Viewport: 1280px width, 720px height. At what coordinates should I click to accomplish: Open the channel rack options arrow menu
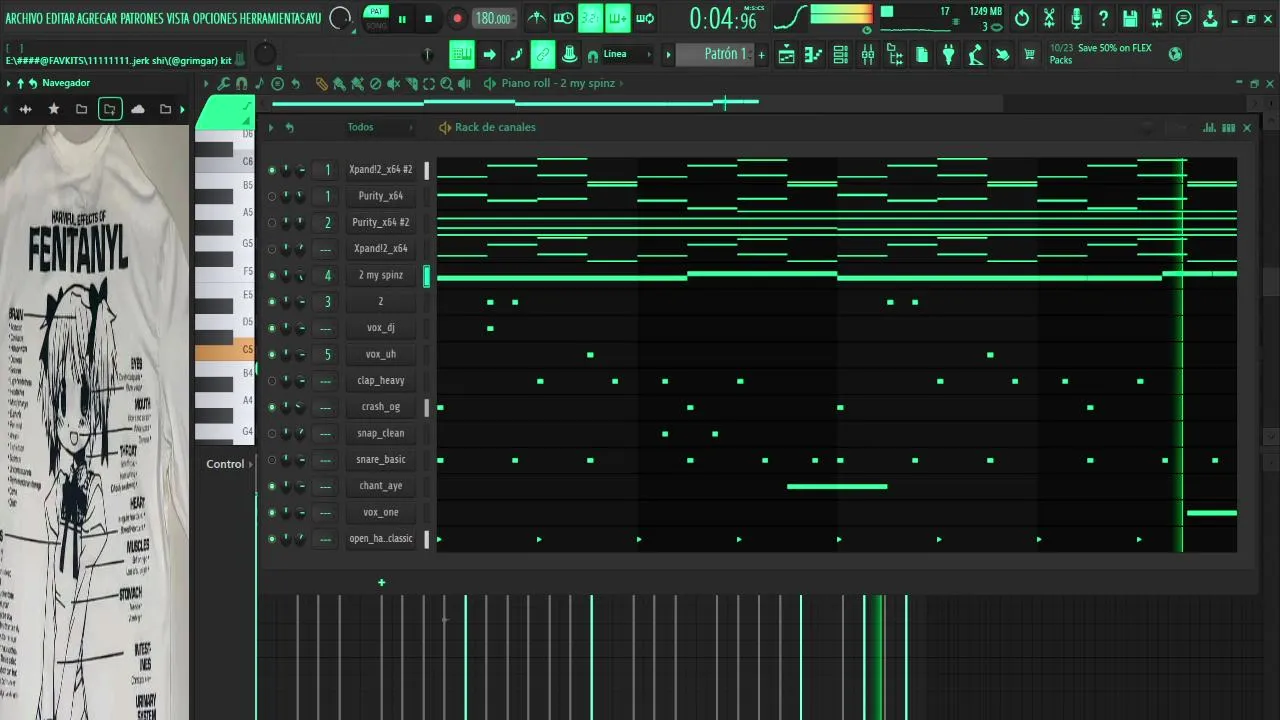click(271, 127)
